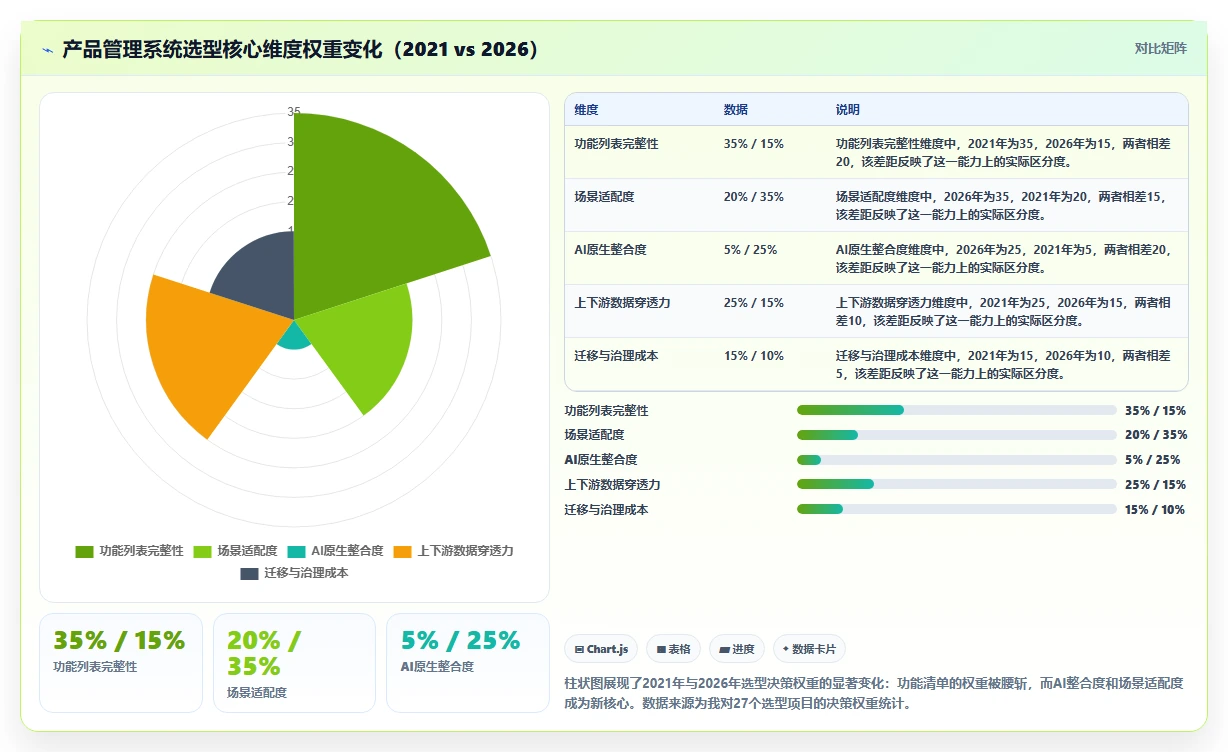Toggle 迁移与治理成本 legend swatch
The width and height of the screenshot is (1228, 752).
(249, 574)
